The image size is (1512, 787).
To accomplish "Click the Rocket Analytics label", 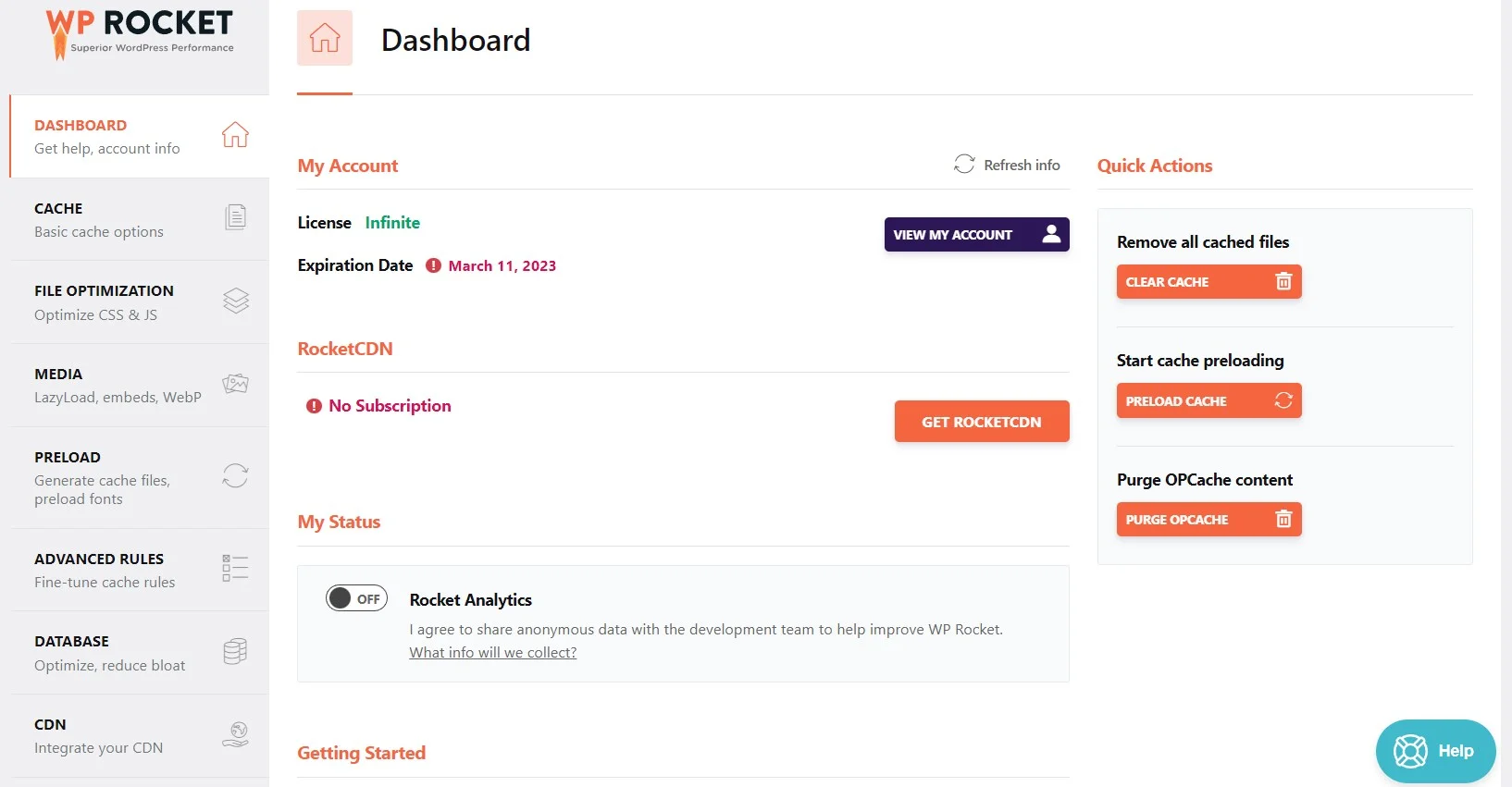I will click(x=471, y=599).
